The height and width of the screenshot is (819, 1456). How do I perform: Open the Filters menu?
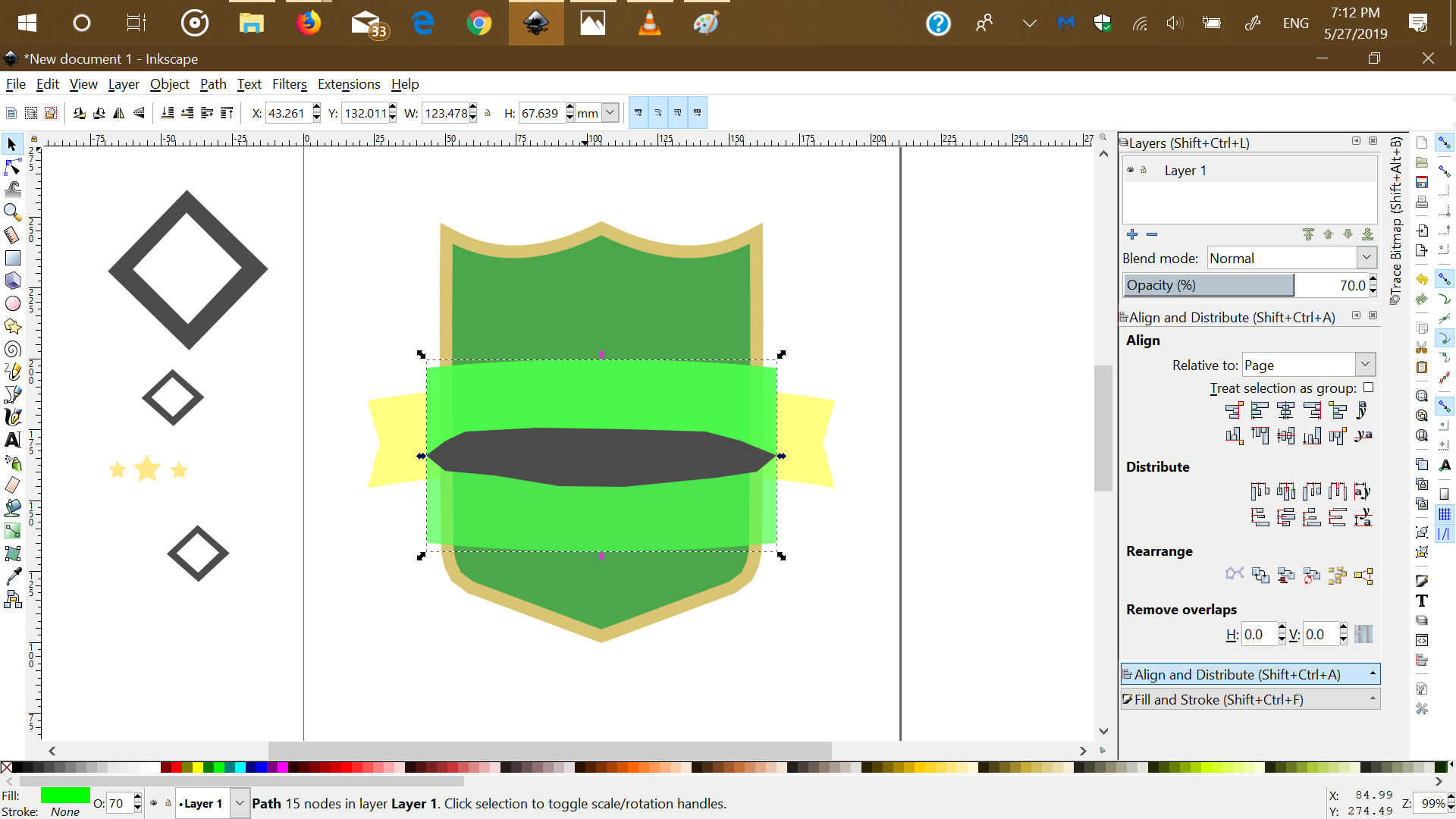289,84
